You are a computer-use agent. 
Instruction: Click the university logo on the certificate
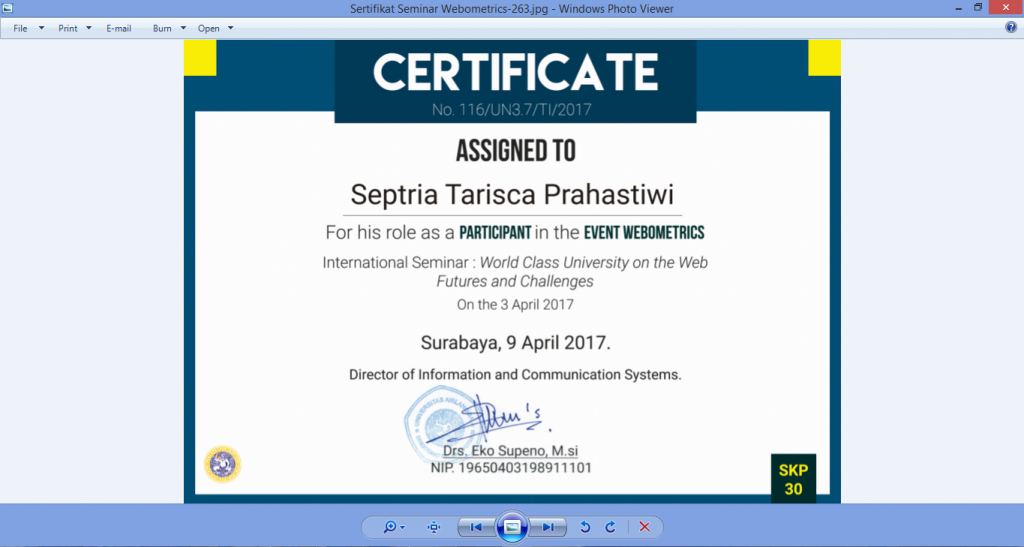[x=222, y=464]
